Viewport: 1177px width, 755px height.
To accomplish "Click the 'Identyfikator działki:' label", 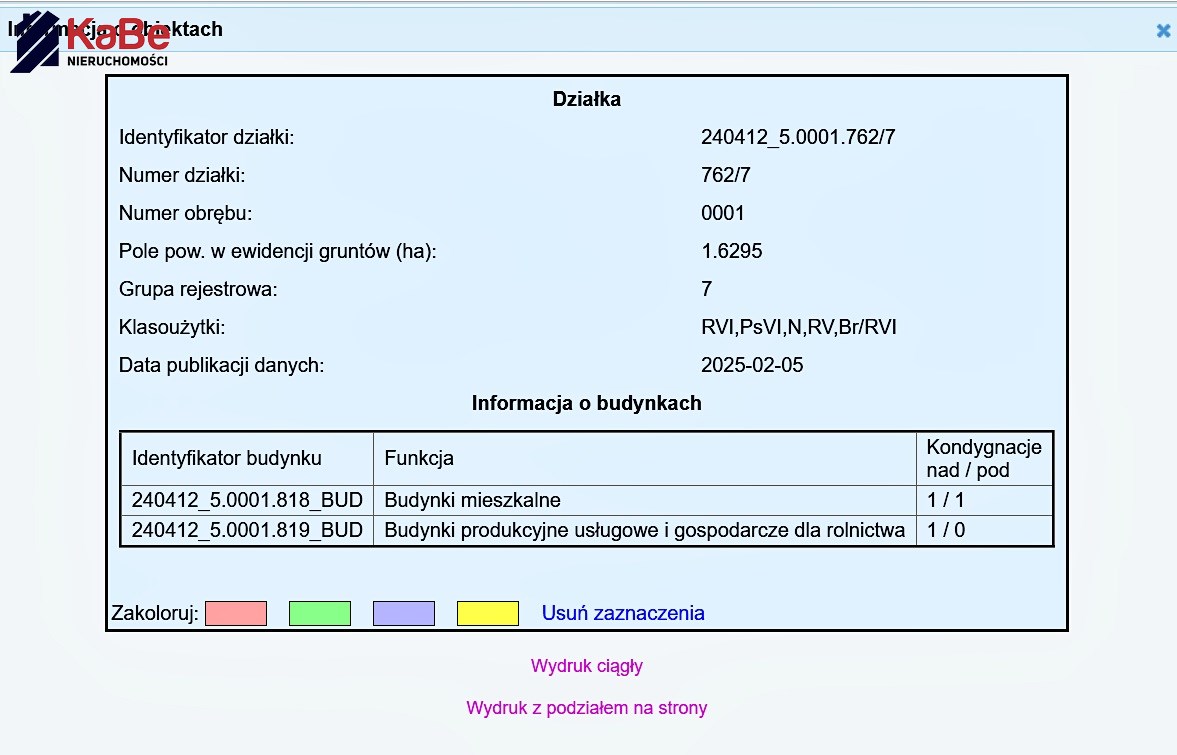I will pos(206,137).
